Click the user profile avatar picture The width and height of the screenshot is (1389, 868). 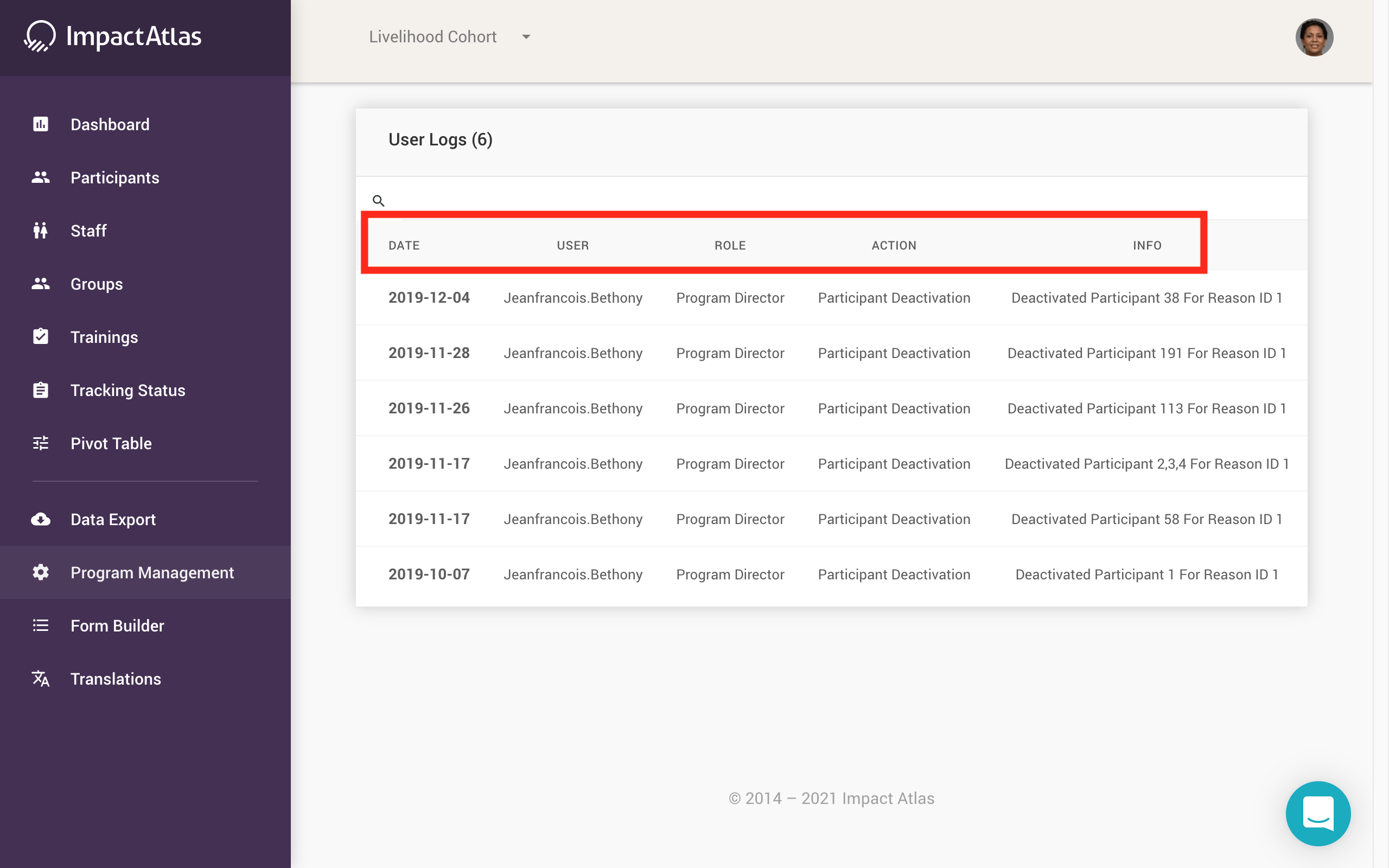[x=1315, y=37]
